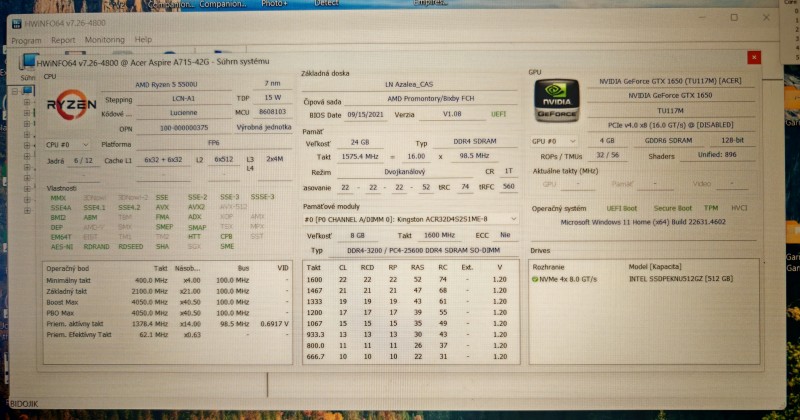Click the green NVMe drive status icon

(x=536, y=279)
